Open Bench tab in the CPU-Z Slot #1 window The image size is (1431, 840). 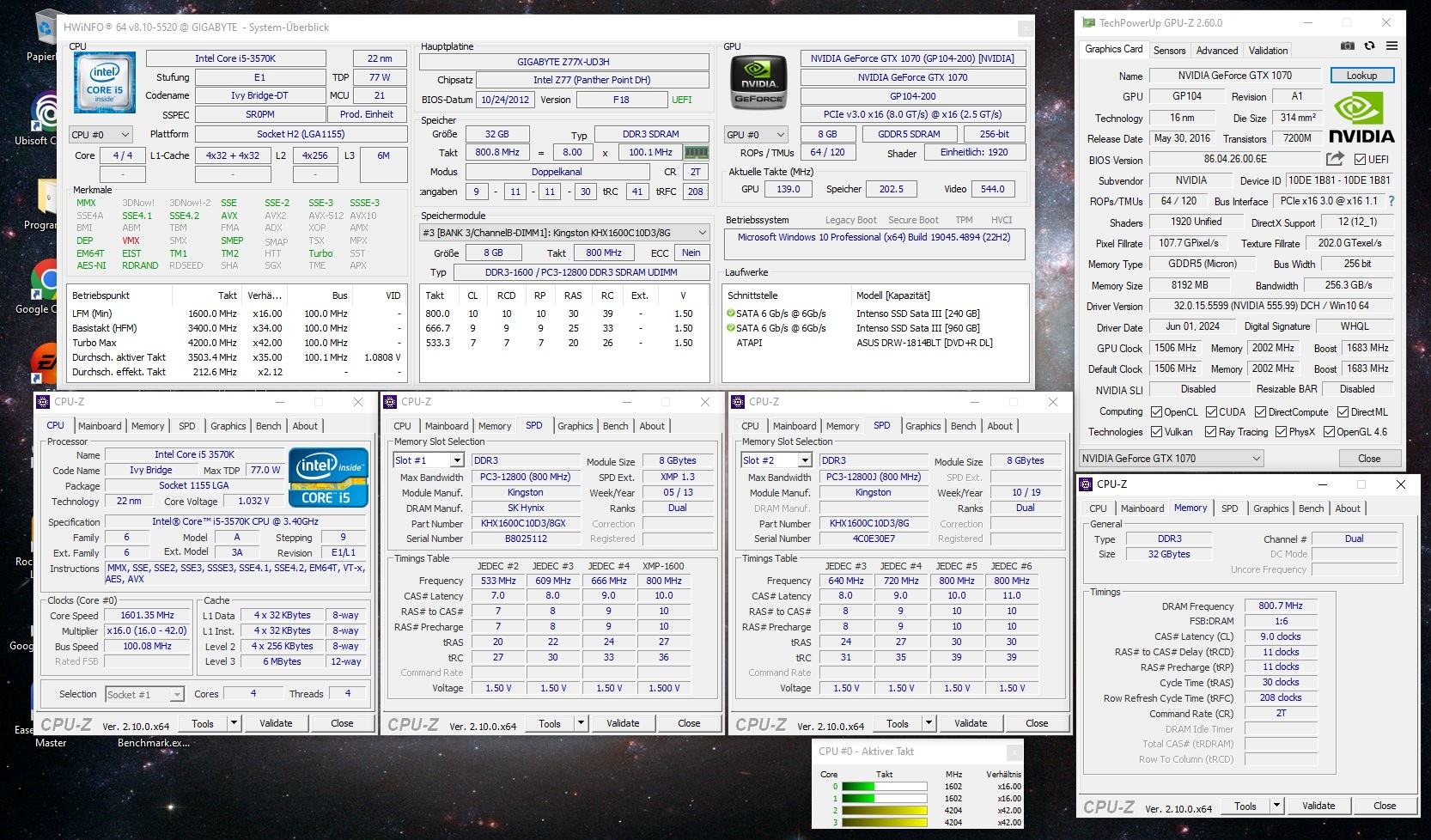click(615, 426)
